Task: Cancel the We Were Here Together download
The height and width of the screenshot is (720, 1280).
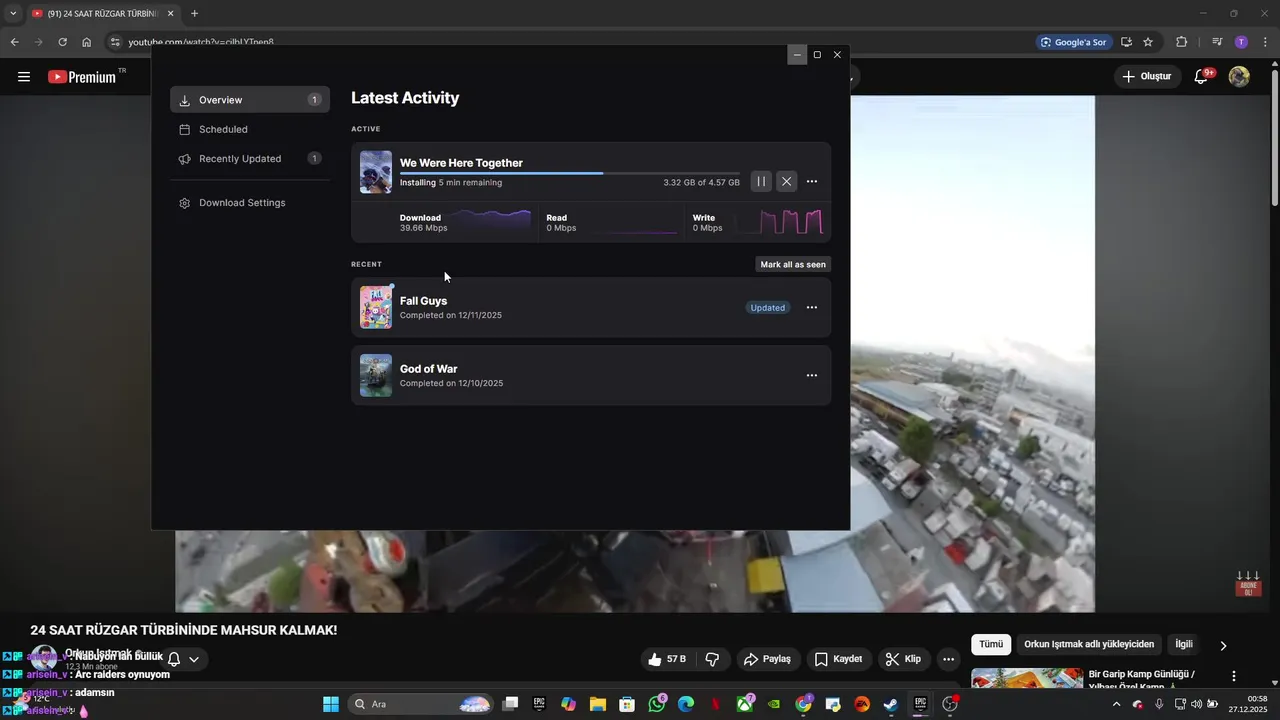Action: coord(787,181)
